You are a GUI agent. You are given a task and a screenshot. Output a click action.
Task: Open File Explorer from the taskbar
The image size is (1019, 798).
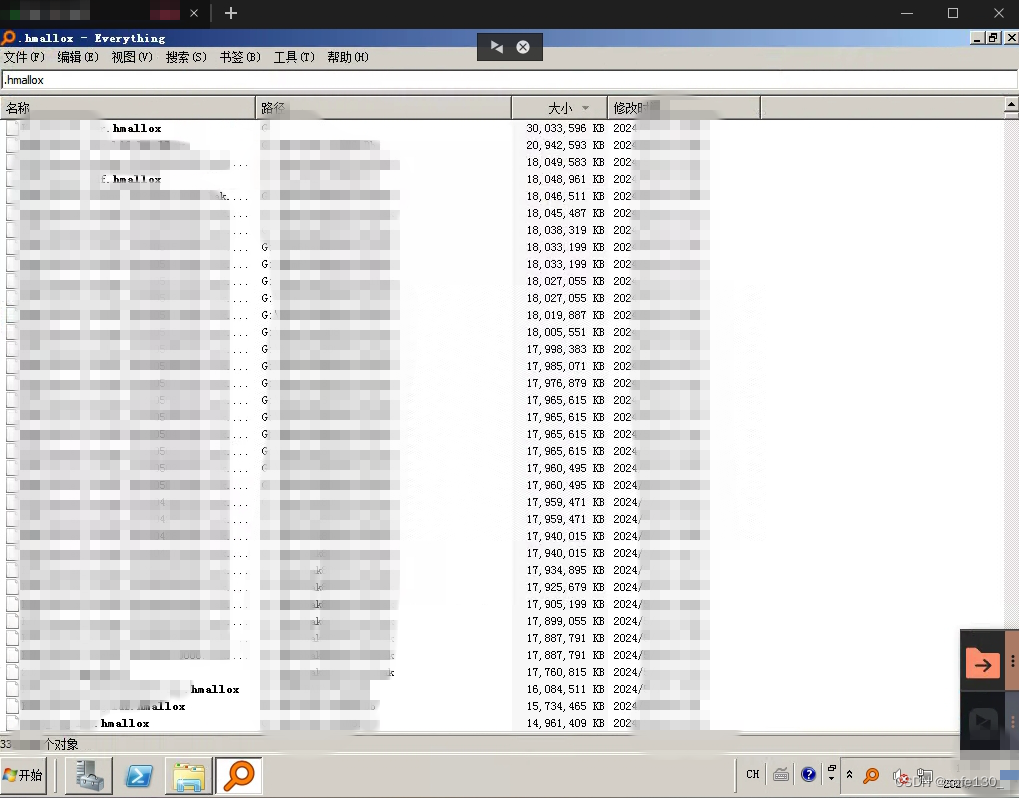pos(188,775)
